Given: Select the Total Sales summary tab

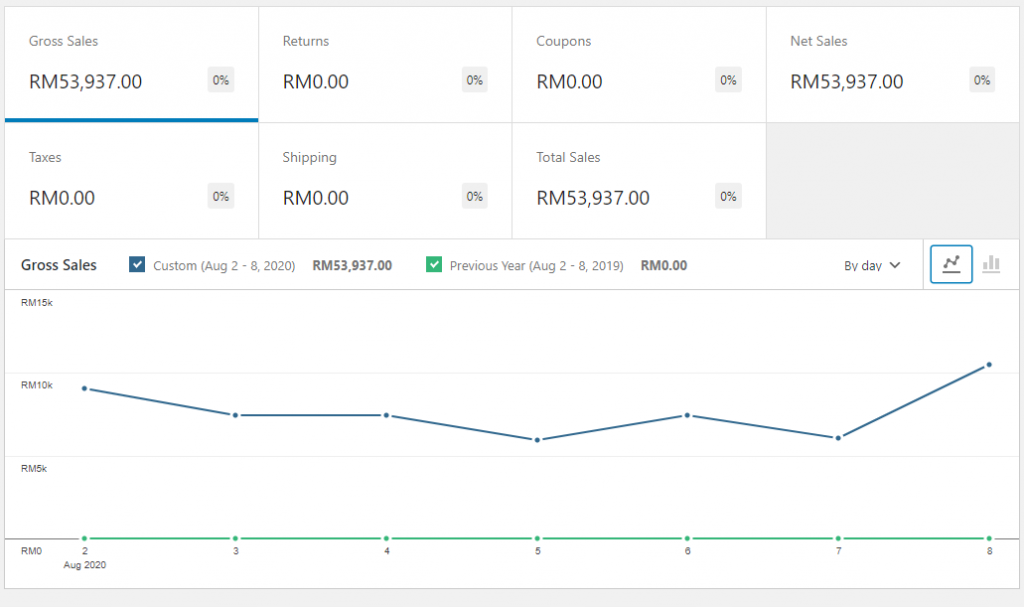Looking at the screenshot, I should (x=639, y=181).
